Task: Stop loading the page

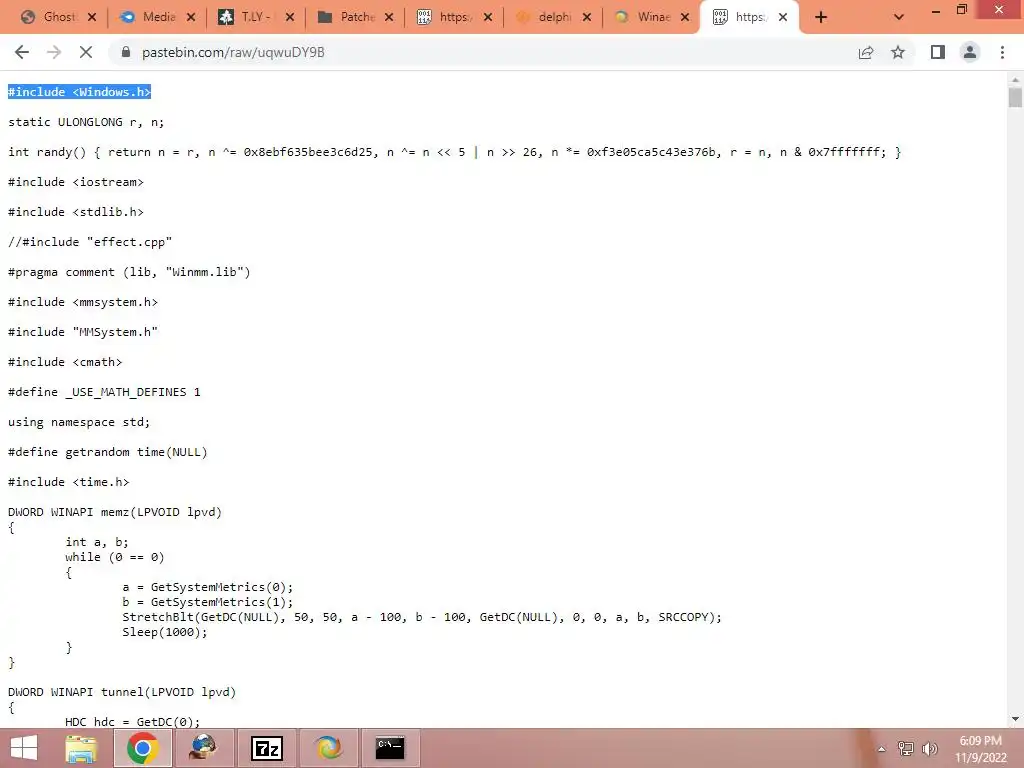Action: coord(86,52)
